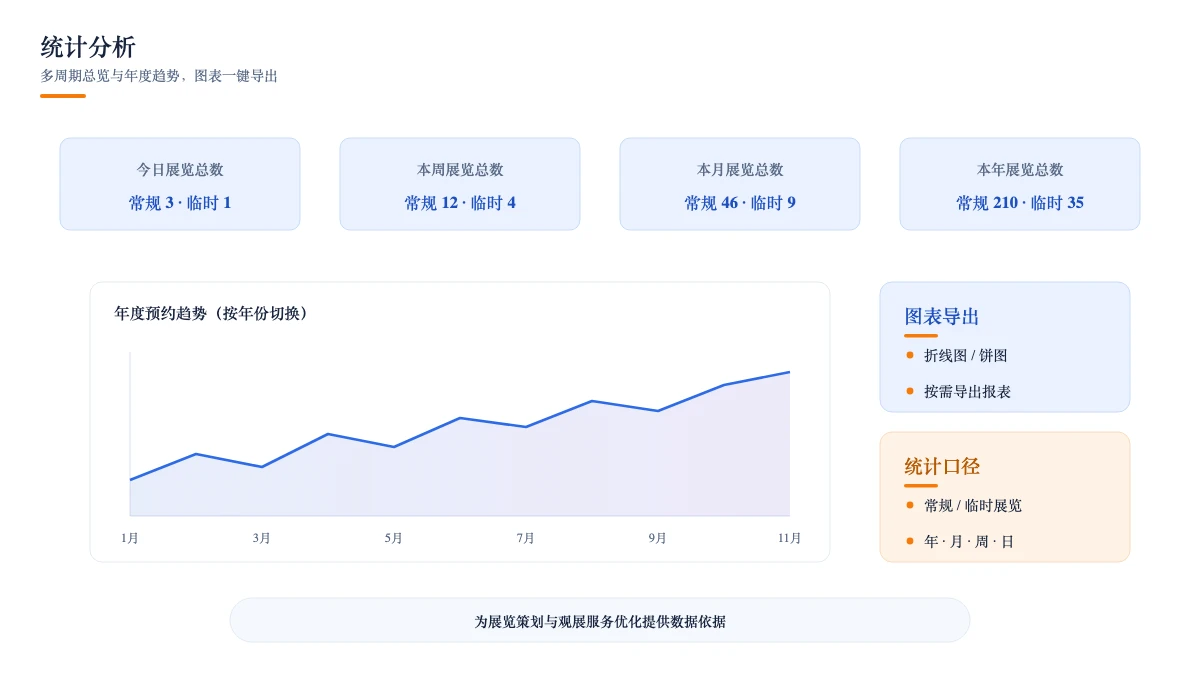Click the 统计分析 page title
The image size is (1200, 675).
point(88,47)
